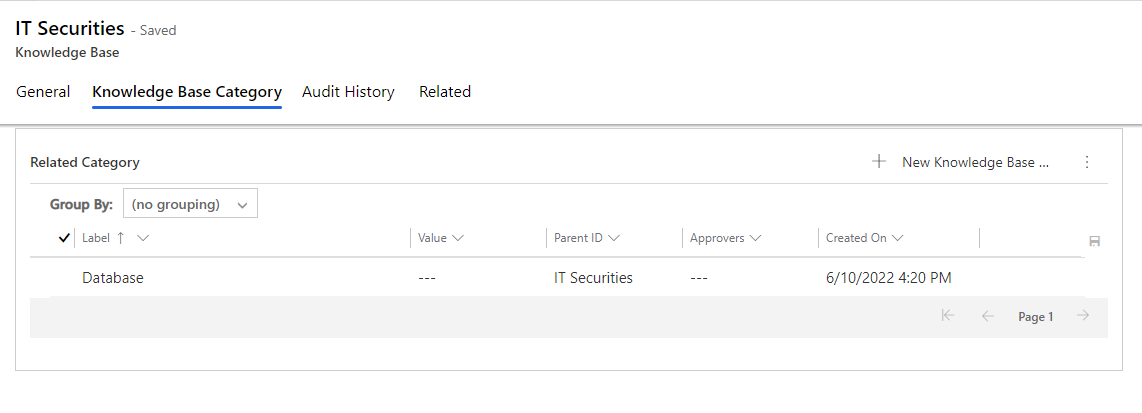This screenshot has height=413, width=1142.
Task: Open the Related tab
Action: 445,92
